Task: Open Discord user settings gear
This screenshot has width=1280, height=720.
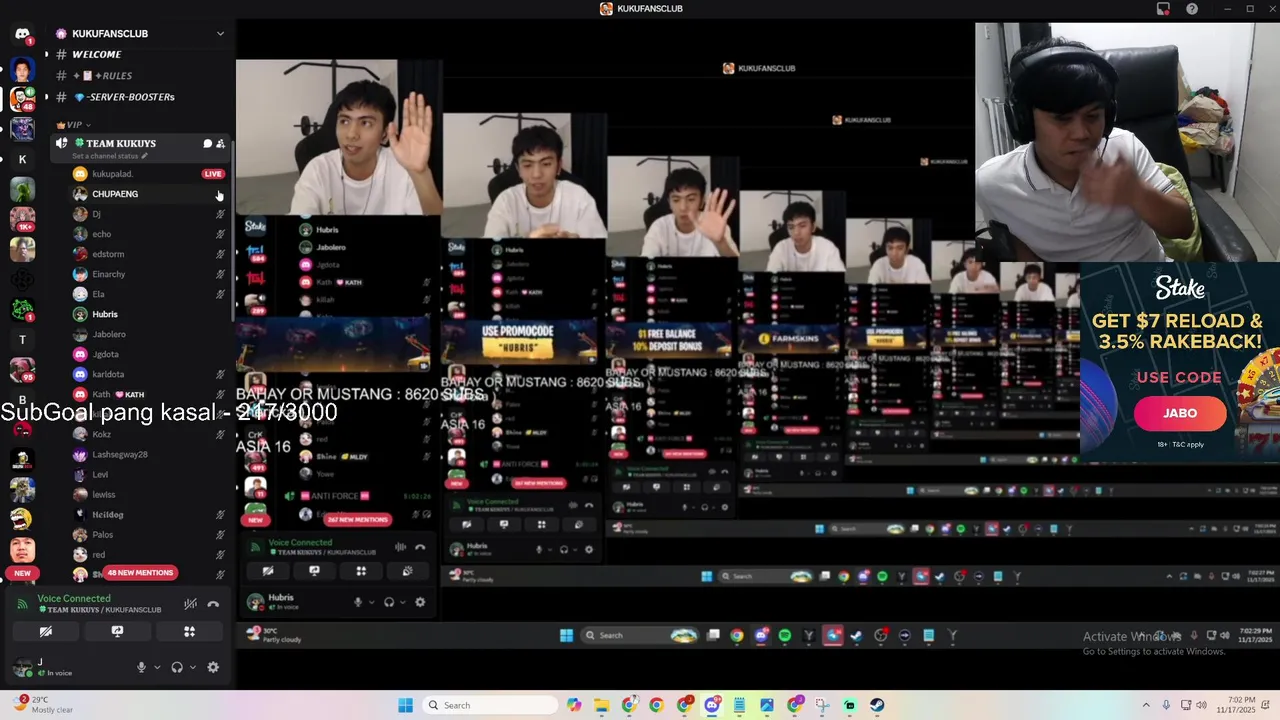Action: (213, 667)
